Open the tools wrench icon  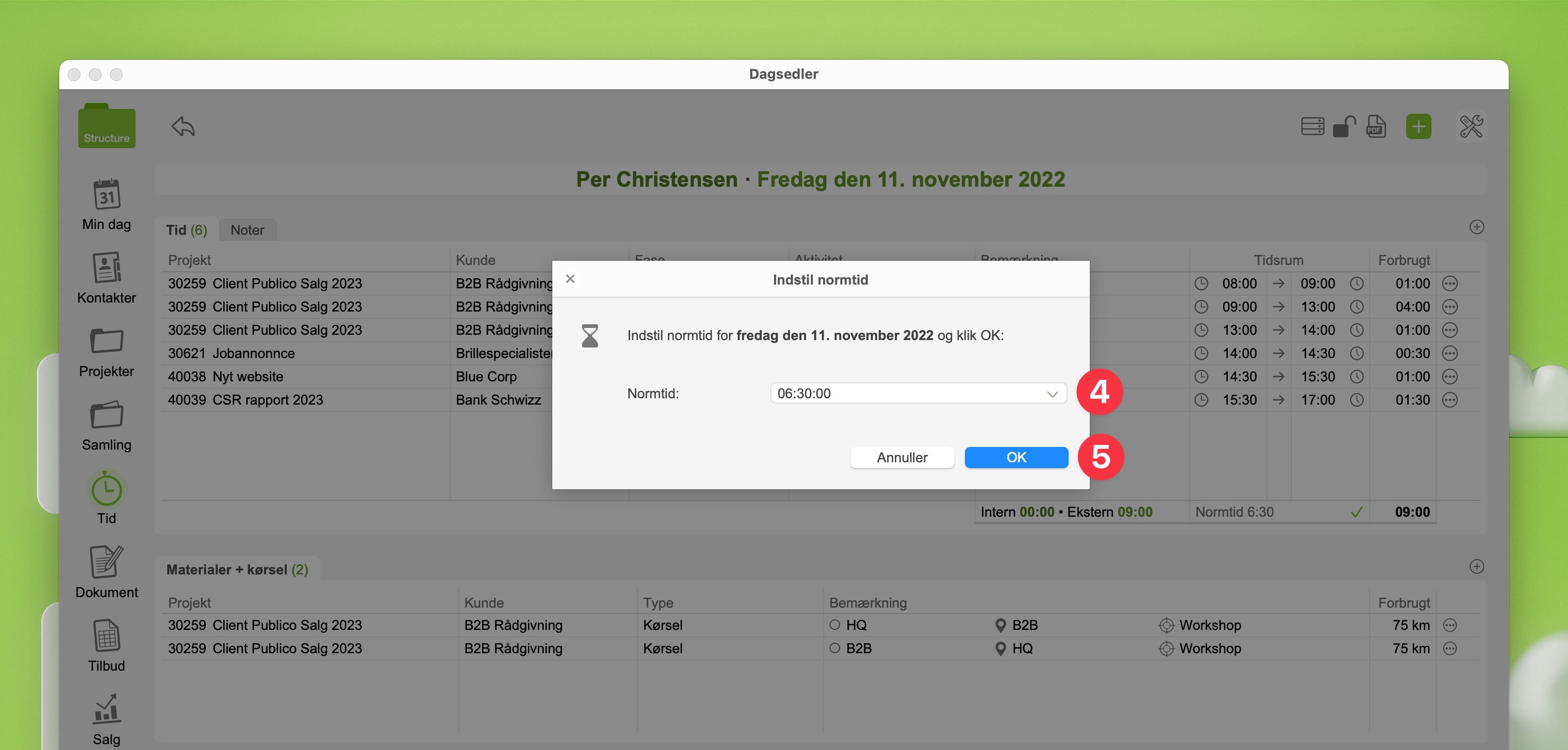(x=1471, y=126)
